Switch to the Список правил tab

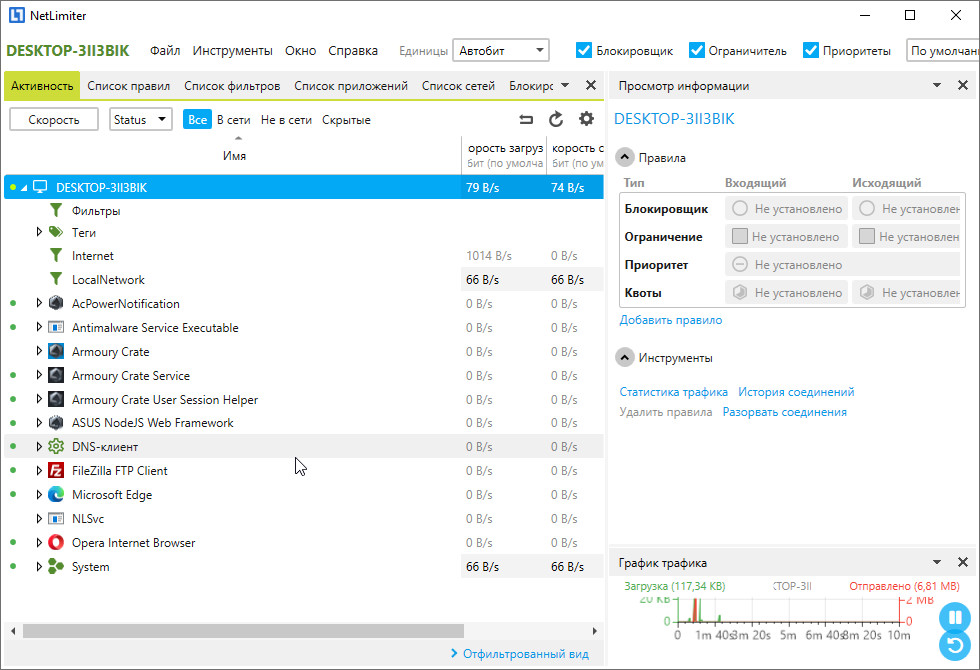(x=128, y=86)
